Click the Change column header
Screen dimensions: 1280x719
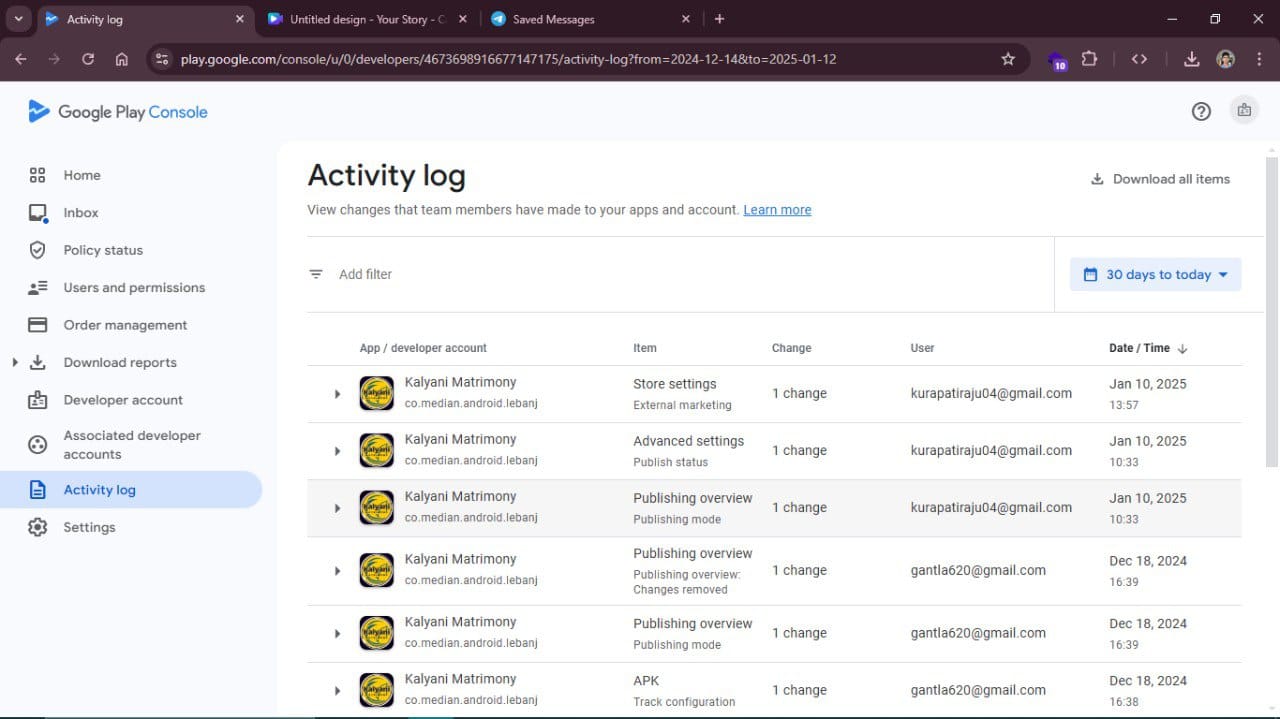tap(792, 348)
